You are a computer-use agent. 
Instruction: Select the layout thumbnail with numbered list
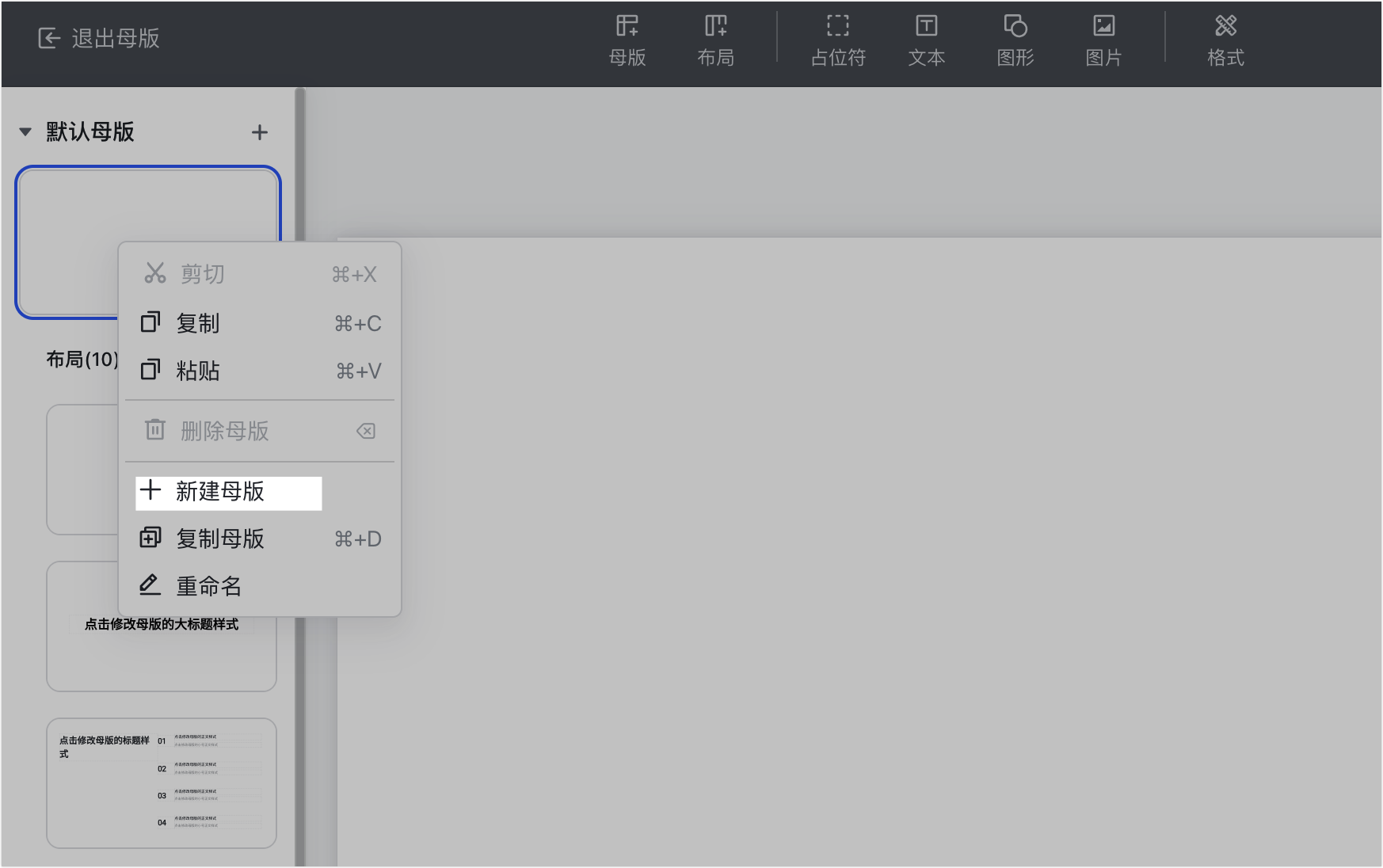[162, 783]
